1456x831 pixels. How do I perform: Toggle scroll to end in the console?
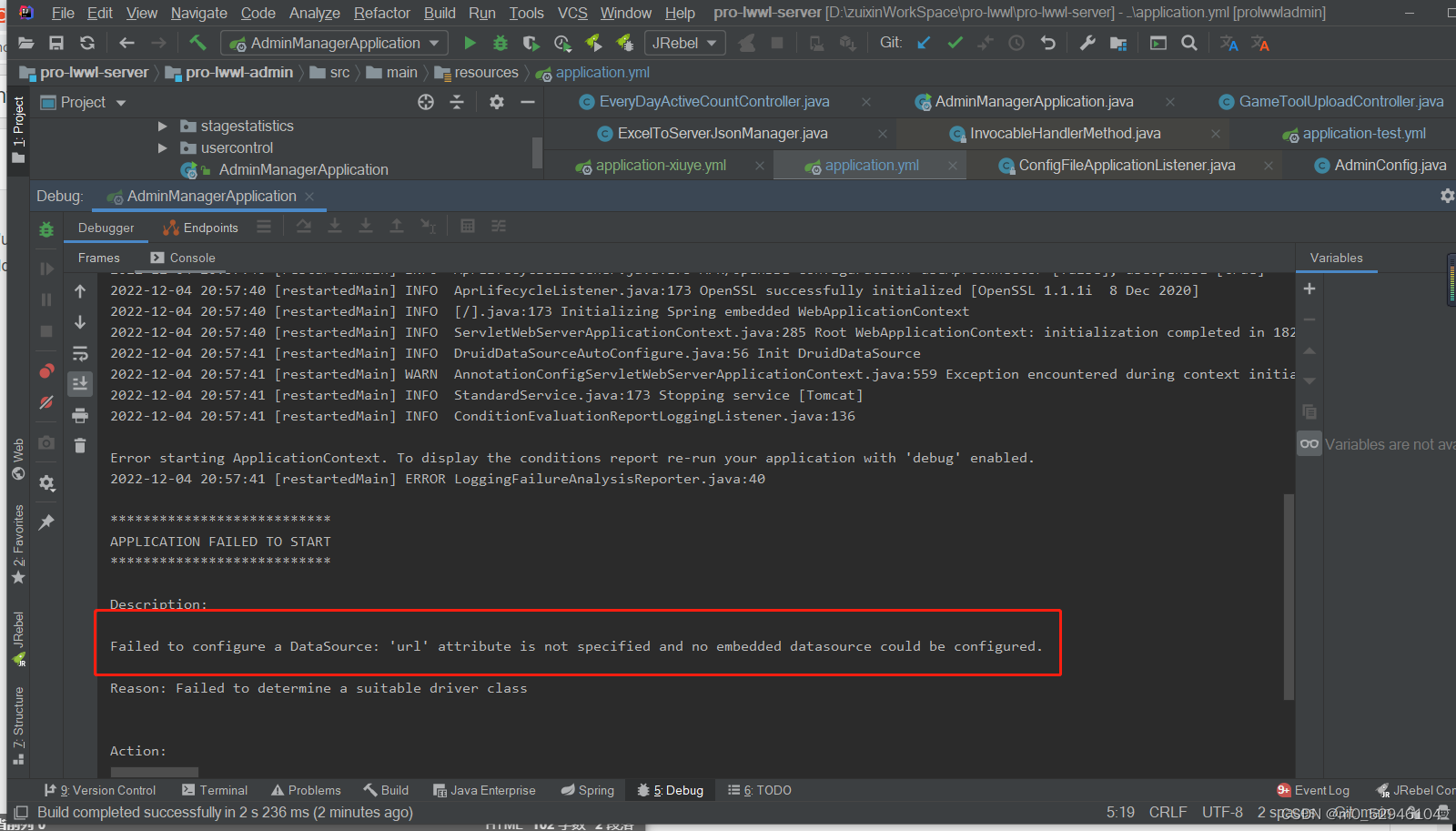[x=80, y=383]
